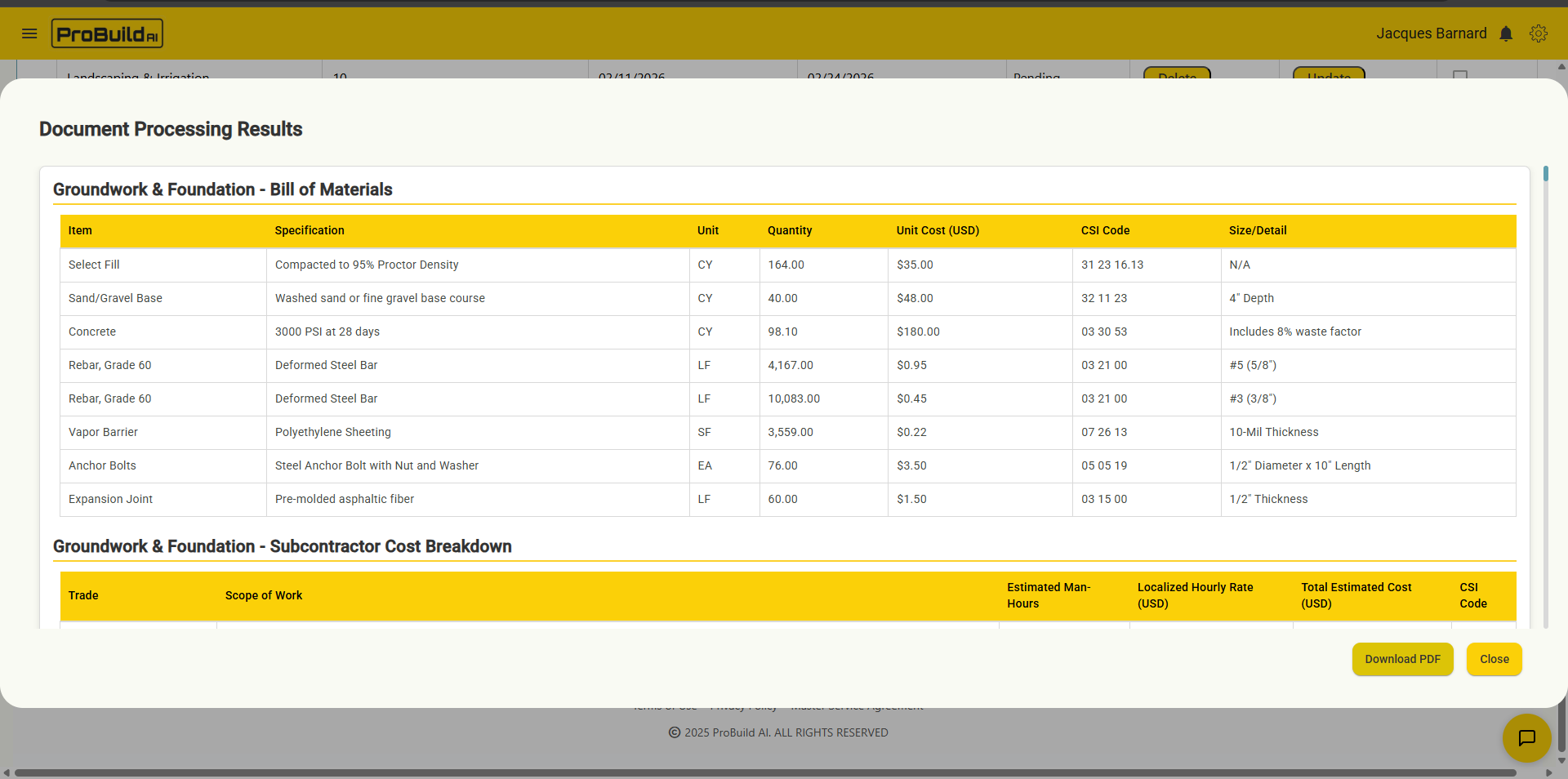The width and height of the screenshot is (1568, 779).
Task: Download the results as PDF
Action: pyautogui.click(x=1402, y=659)
